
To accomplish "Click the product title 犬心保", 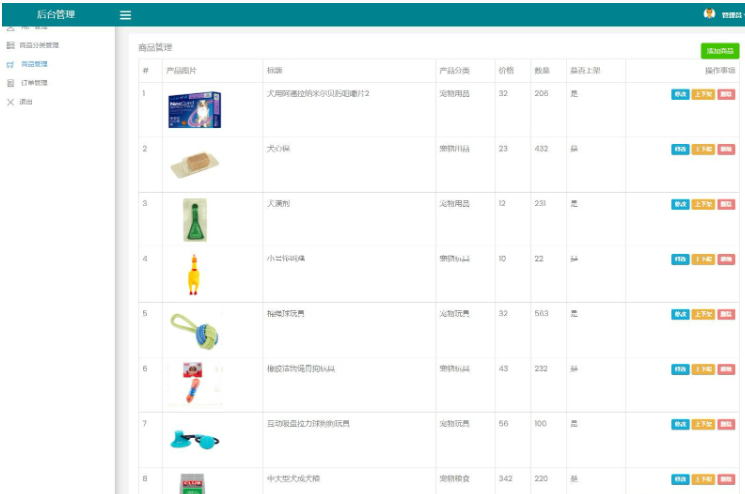I will click(x=278, y=149).
